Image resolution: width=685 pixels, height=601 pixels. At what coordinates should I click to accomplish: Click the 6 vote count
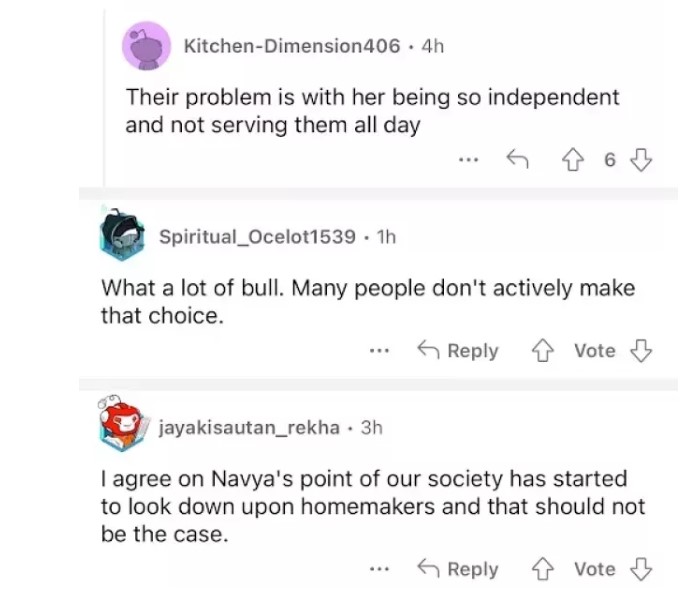tap(608, 160)
